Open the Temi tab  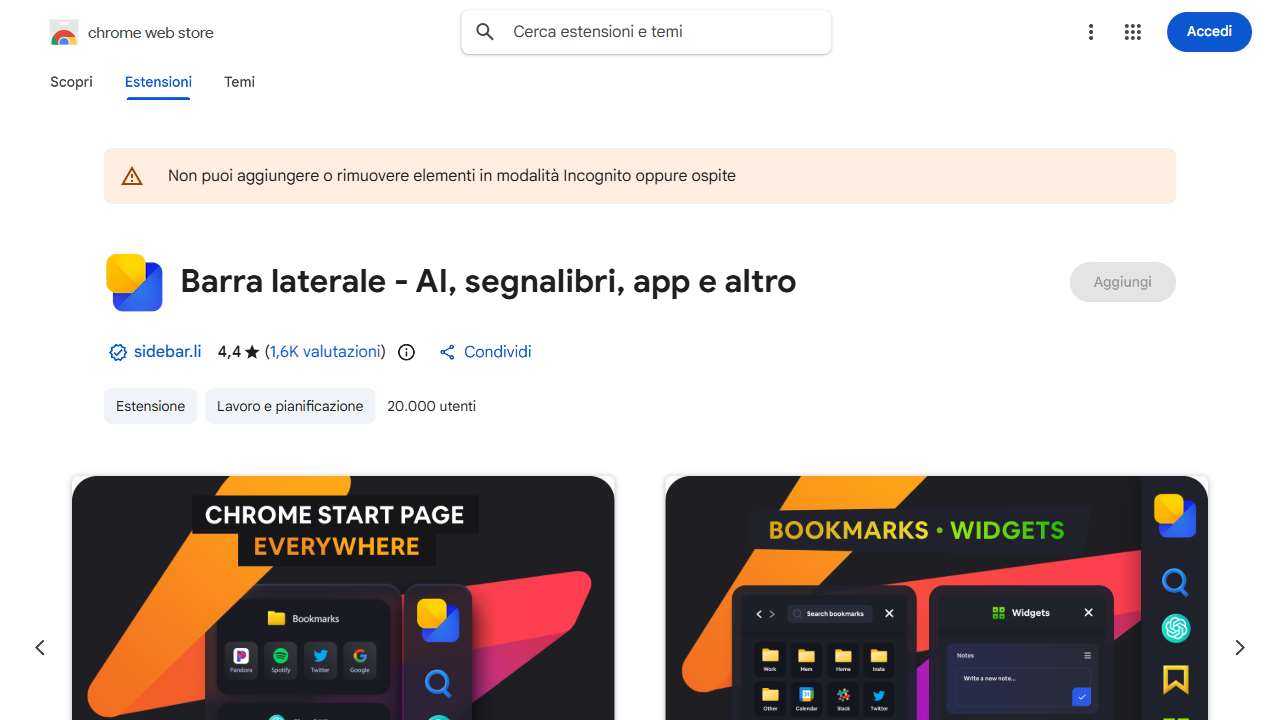click(239, 82)
